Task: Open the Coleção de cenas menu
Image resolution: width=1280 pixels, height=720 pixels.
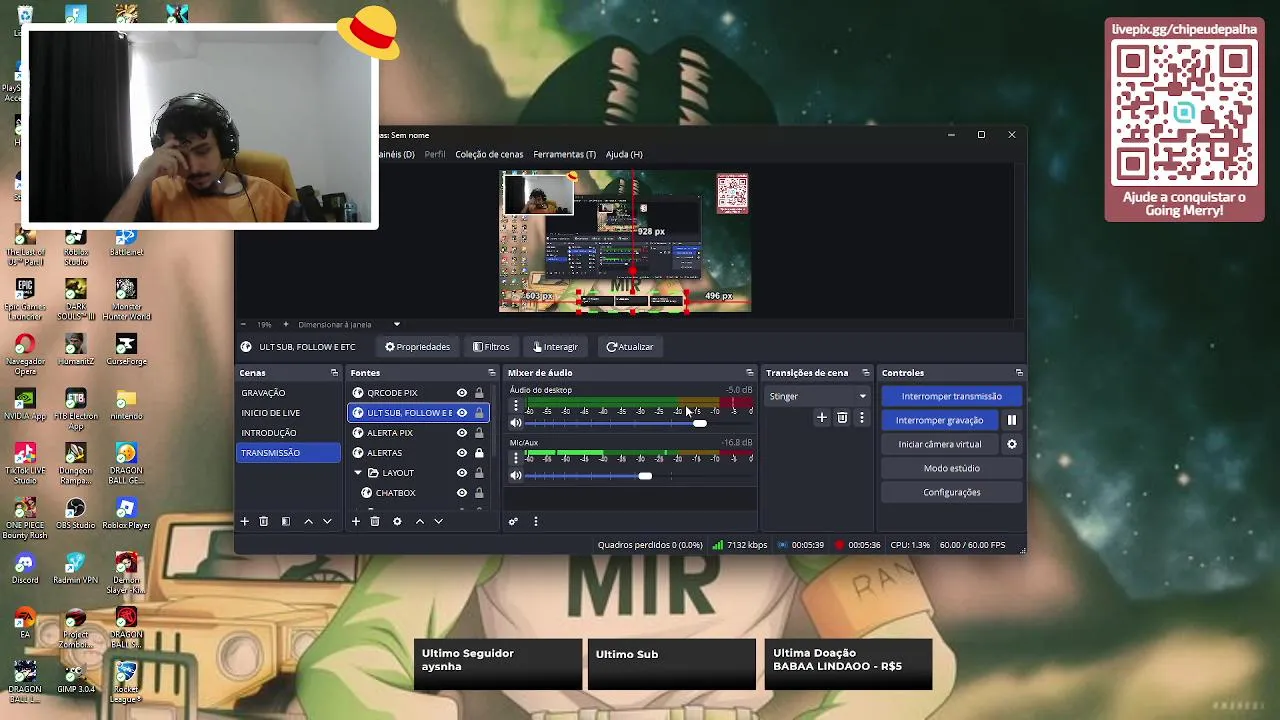Action: point(489,154)
